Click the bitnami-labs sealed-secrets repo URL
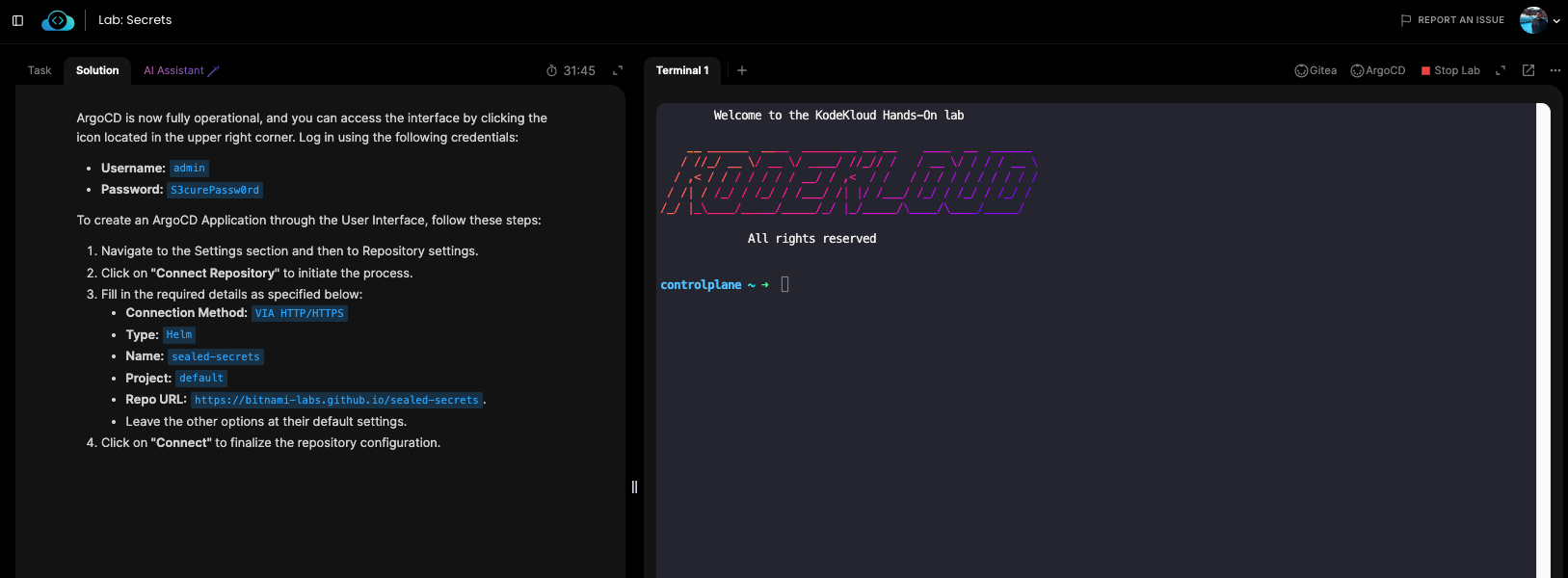The image size is (1568, 578). (336, 401)
